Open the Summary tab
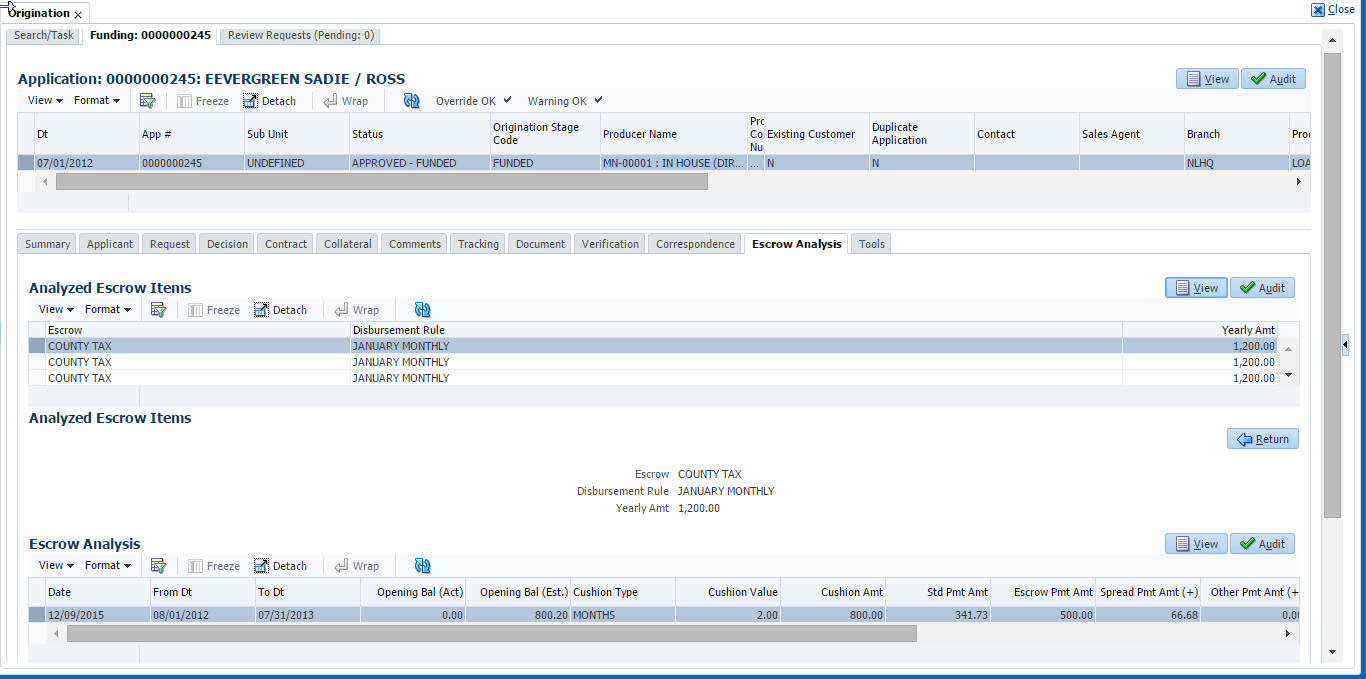Image resolution: width=1366 pixels, height=679 pixels. tap(48, 244)
